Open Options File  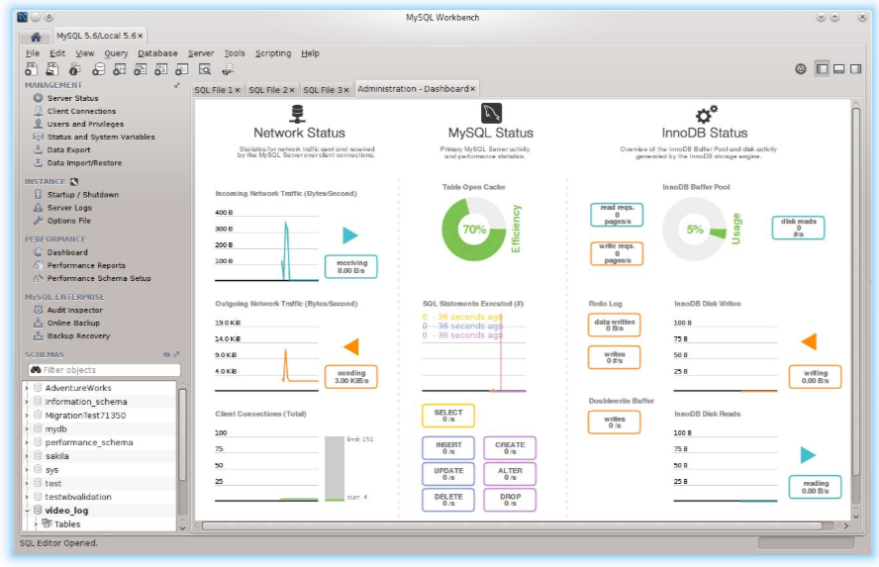tap(68, 220)
